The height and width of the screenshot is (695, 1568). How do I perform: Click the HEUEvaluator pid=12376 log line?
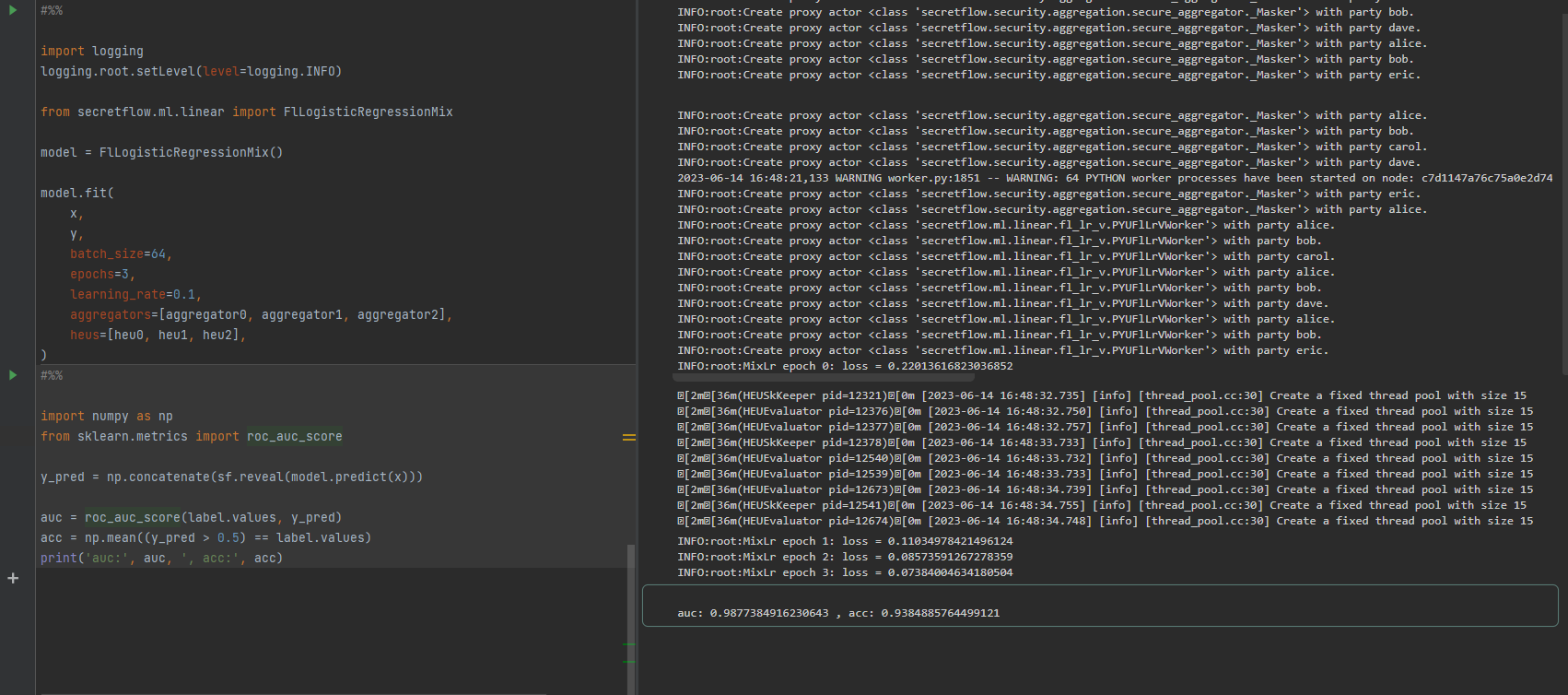click(1106, 411)
